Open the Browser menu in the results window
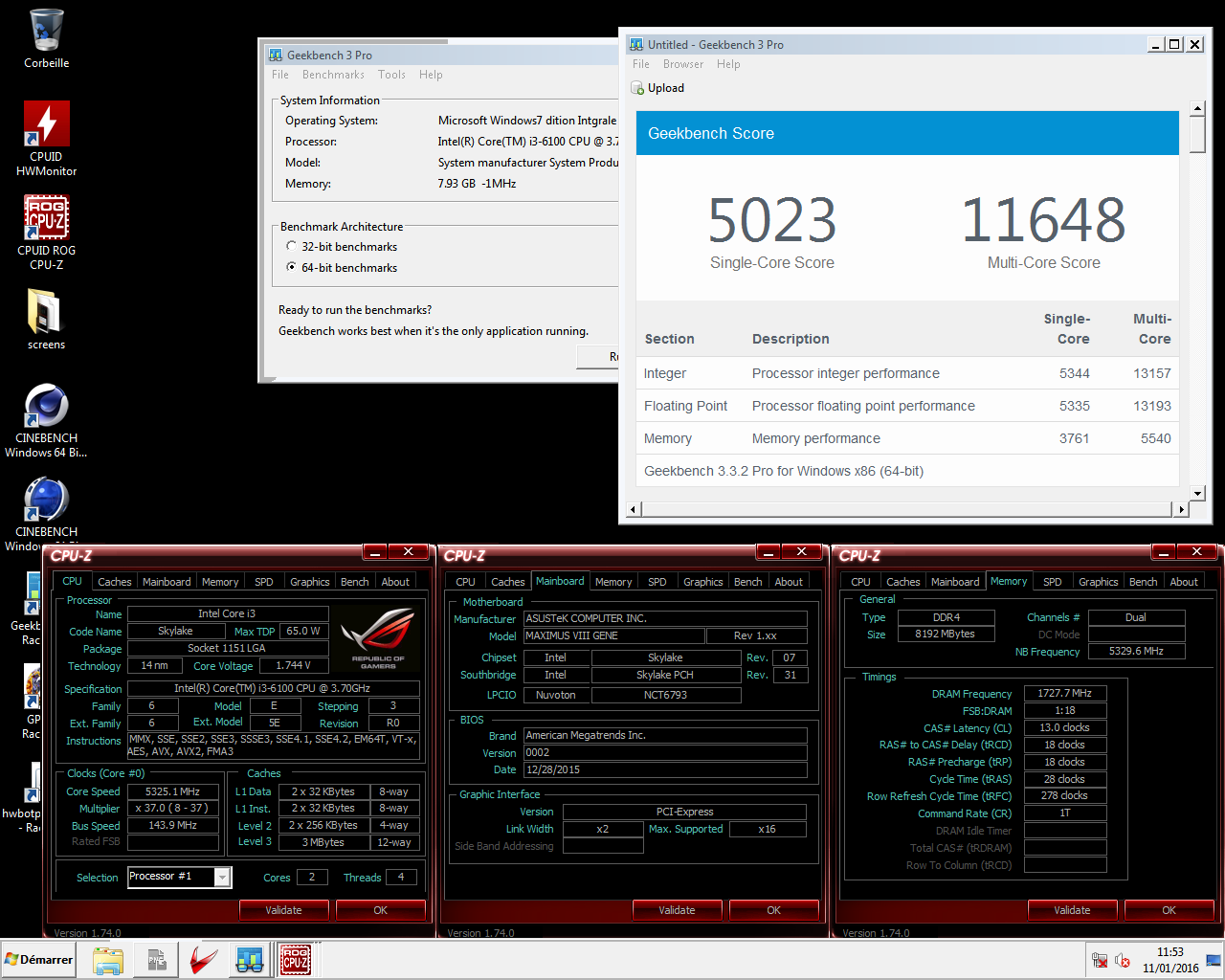1225x980 pixels. (x=683, y=64)
